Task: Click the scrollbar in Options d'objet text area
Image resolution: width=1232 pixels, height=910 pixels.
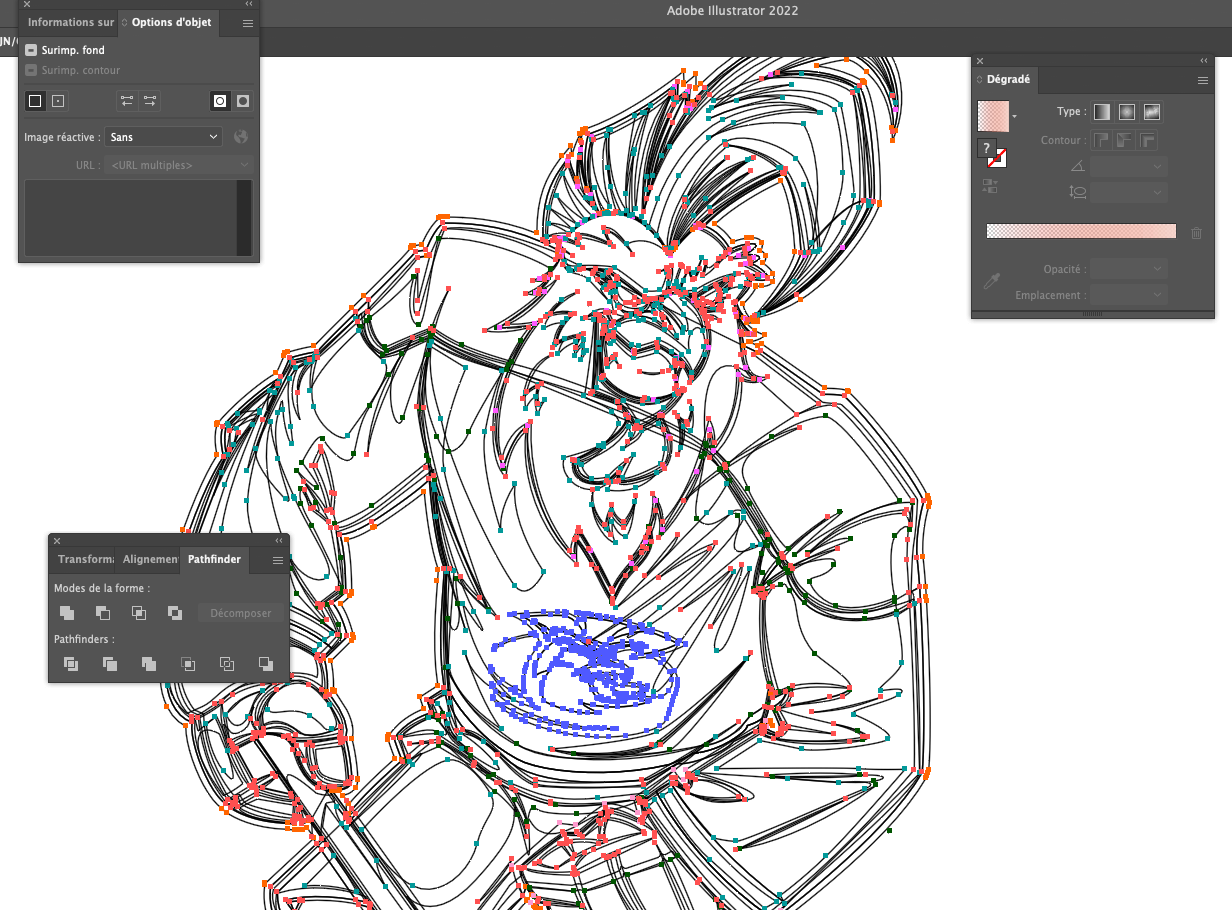Action: pos(244,218)
